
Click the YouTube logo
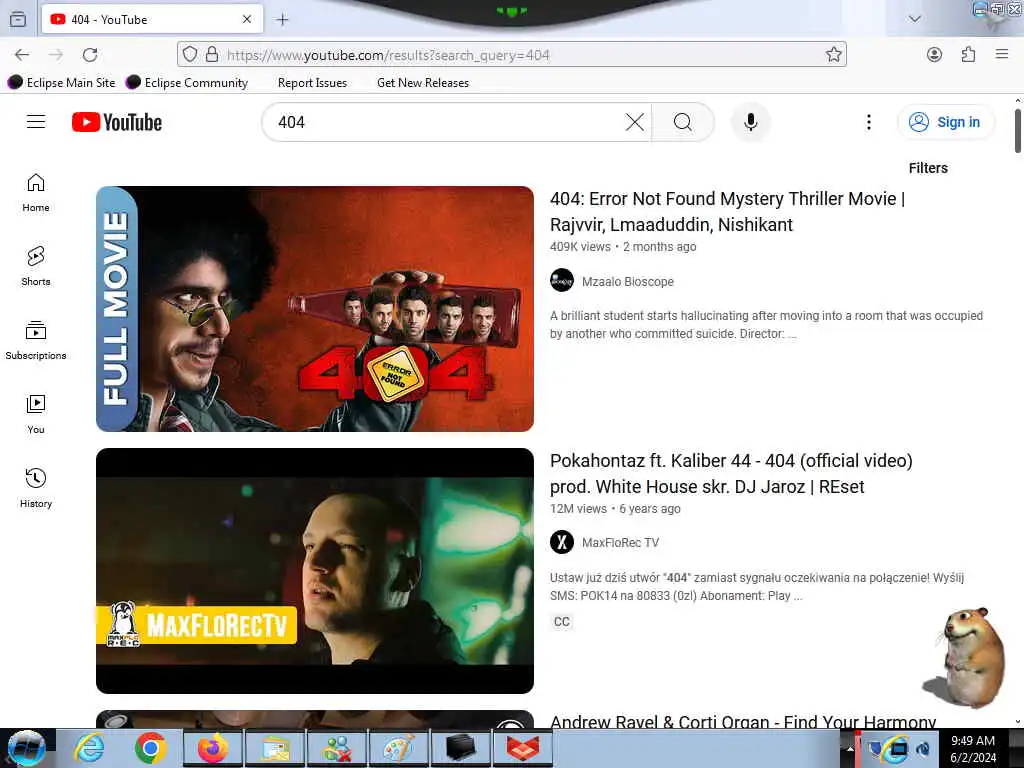pyautogui.click(x=117, y=122)
